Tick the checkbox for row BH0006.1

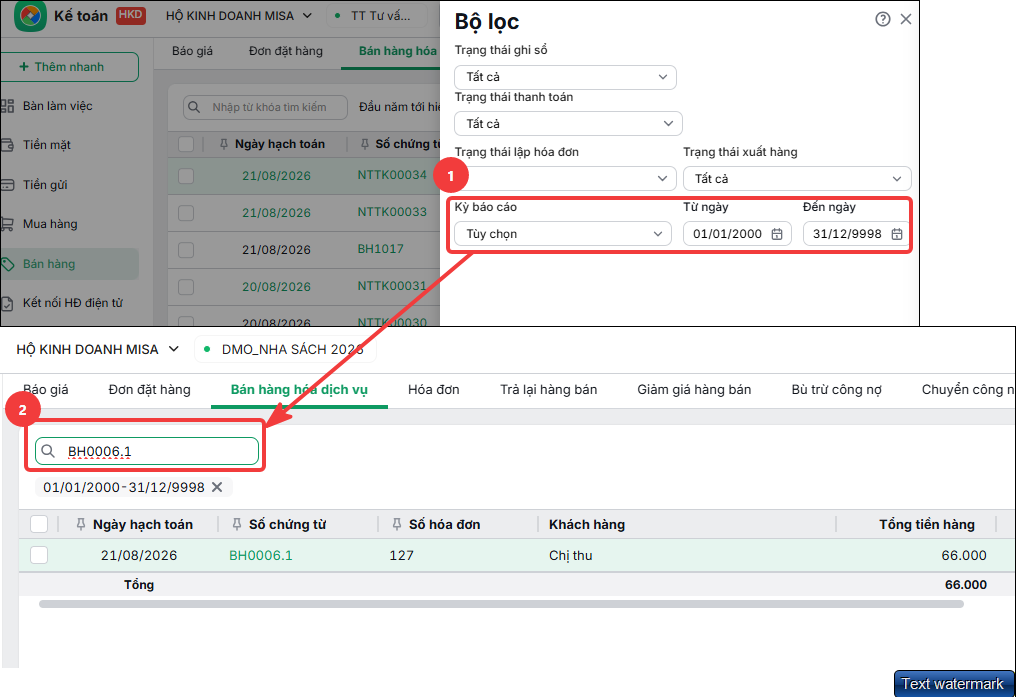coord(39,555)
